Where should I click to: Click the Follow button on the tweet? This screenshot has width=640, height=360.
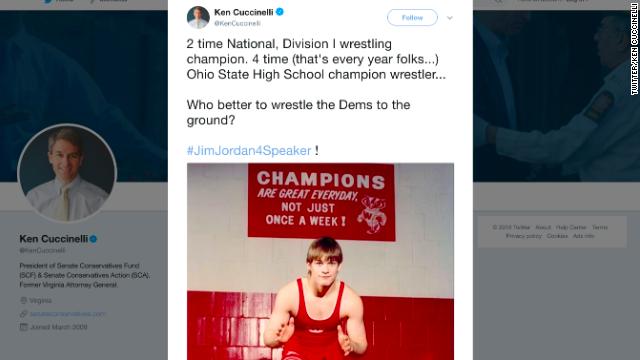(412, 18)
